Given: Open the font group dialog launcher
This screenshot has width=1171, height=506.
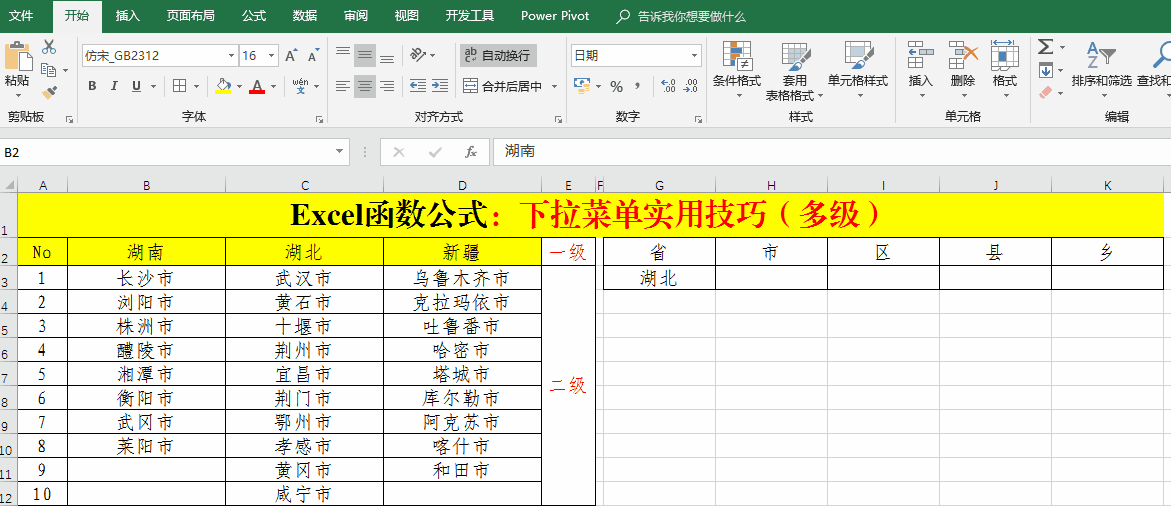Looking at the screenshot, I should point(320,119).
